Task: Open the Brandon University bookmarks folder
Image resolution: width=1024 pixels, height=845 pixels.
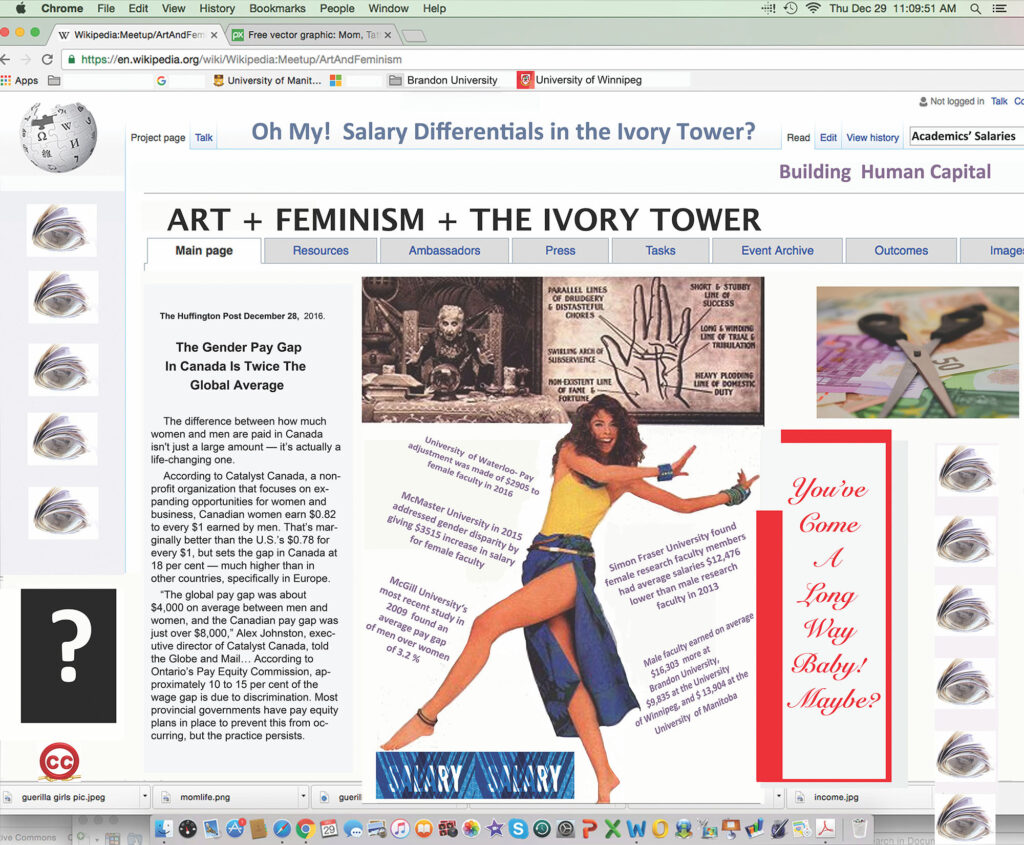Action: (x=443, y=80)
